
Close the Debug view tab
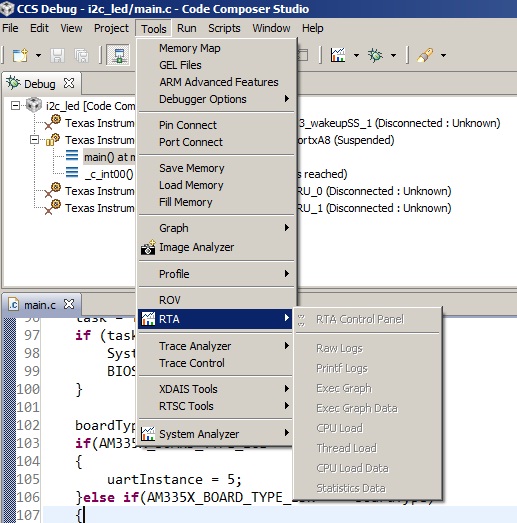(69, 83)
